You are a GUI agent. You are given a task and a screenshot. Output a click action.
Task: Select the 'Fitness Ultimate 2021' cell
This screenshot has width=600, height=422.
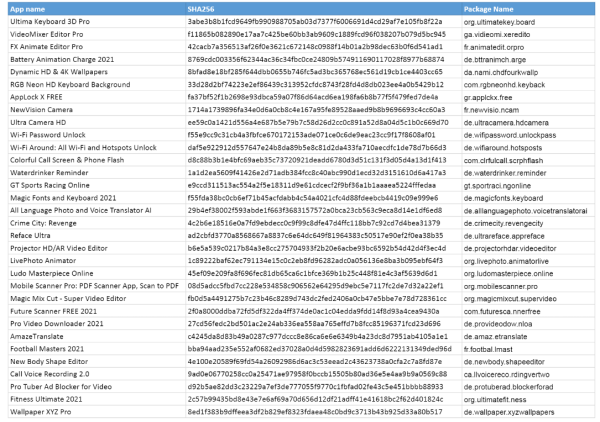tap(96, 399)
